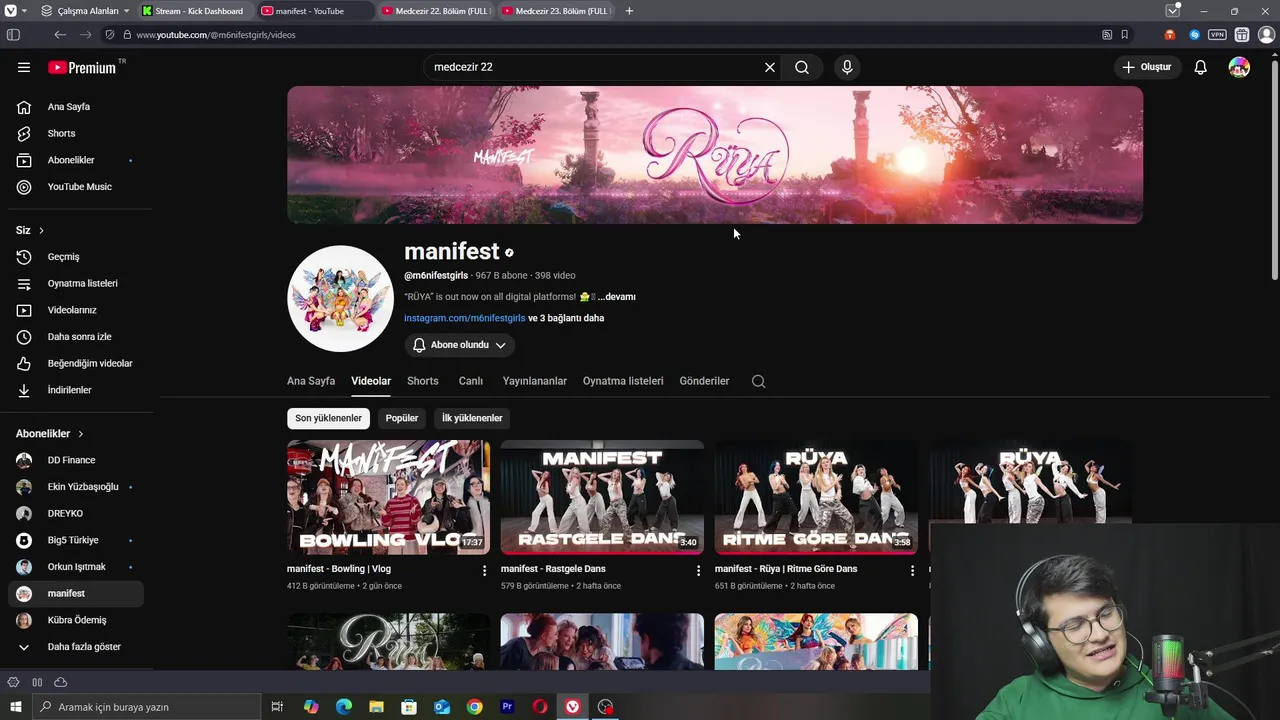Open the Bowling Vlog video thumbnail
Screen dimensions: 1280x720
tap(388, 497)
